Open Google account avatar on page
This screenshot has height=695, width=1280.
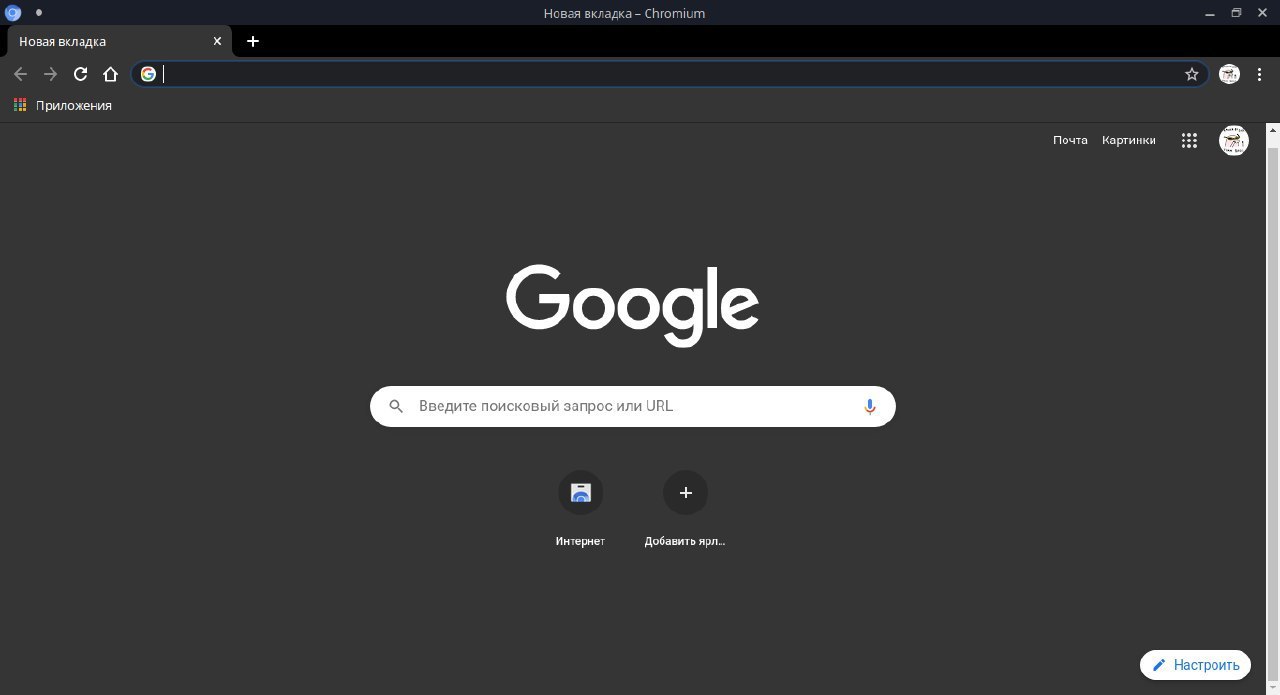1234,141
